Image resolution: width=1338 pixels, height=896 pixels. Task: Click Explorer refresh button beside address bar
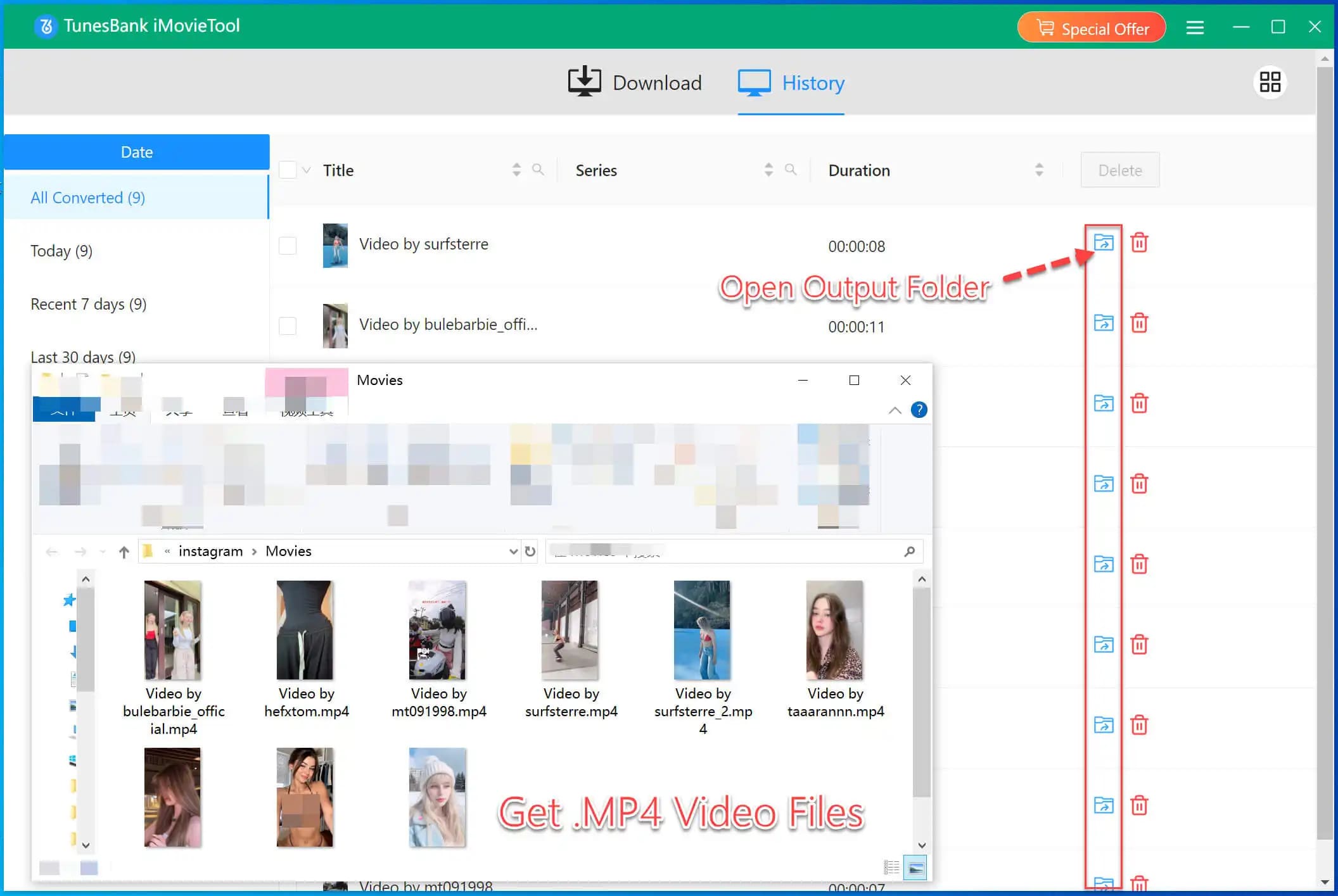click(x=530, y=552)
